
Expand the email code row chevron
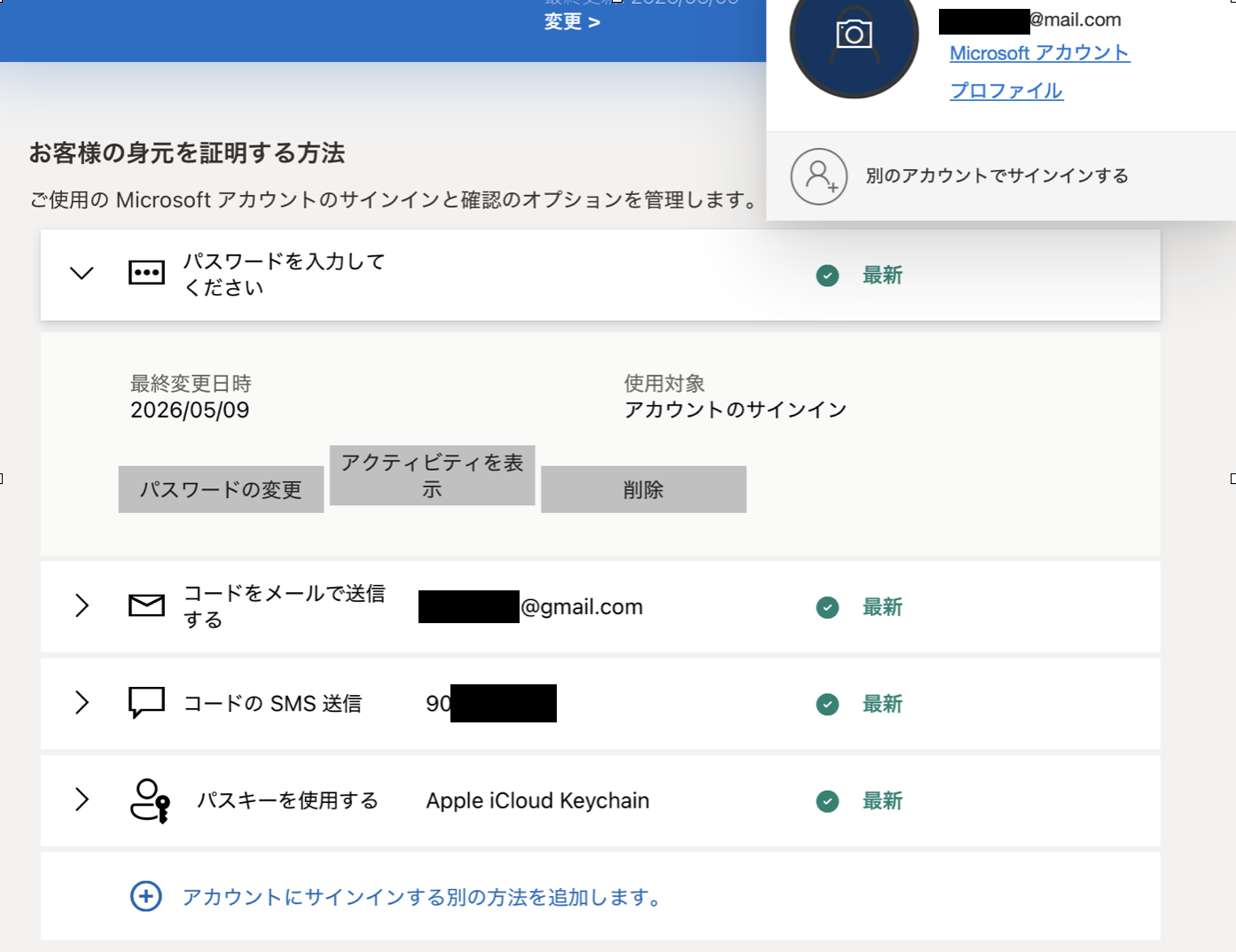click(82, 605)
